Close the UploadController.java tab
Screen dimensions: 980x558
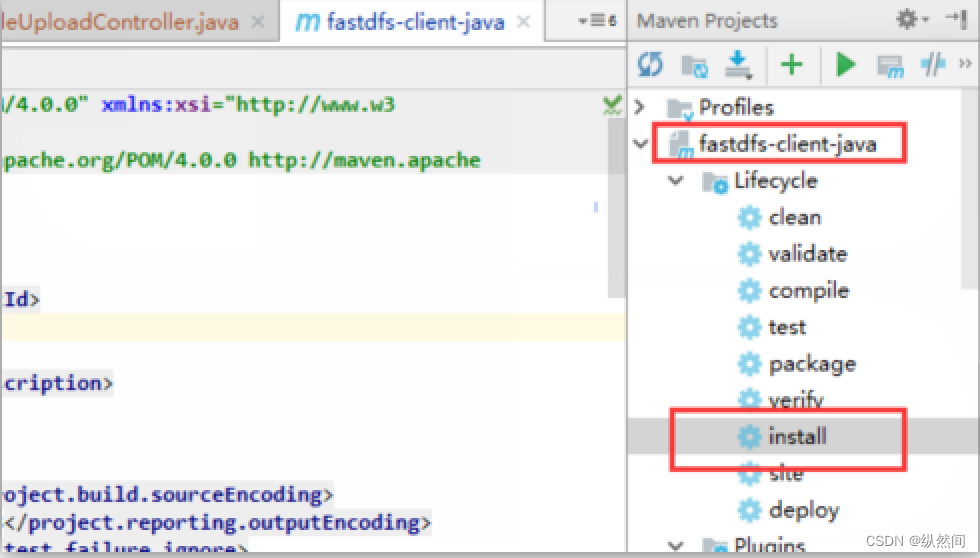[258, 22]
